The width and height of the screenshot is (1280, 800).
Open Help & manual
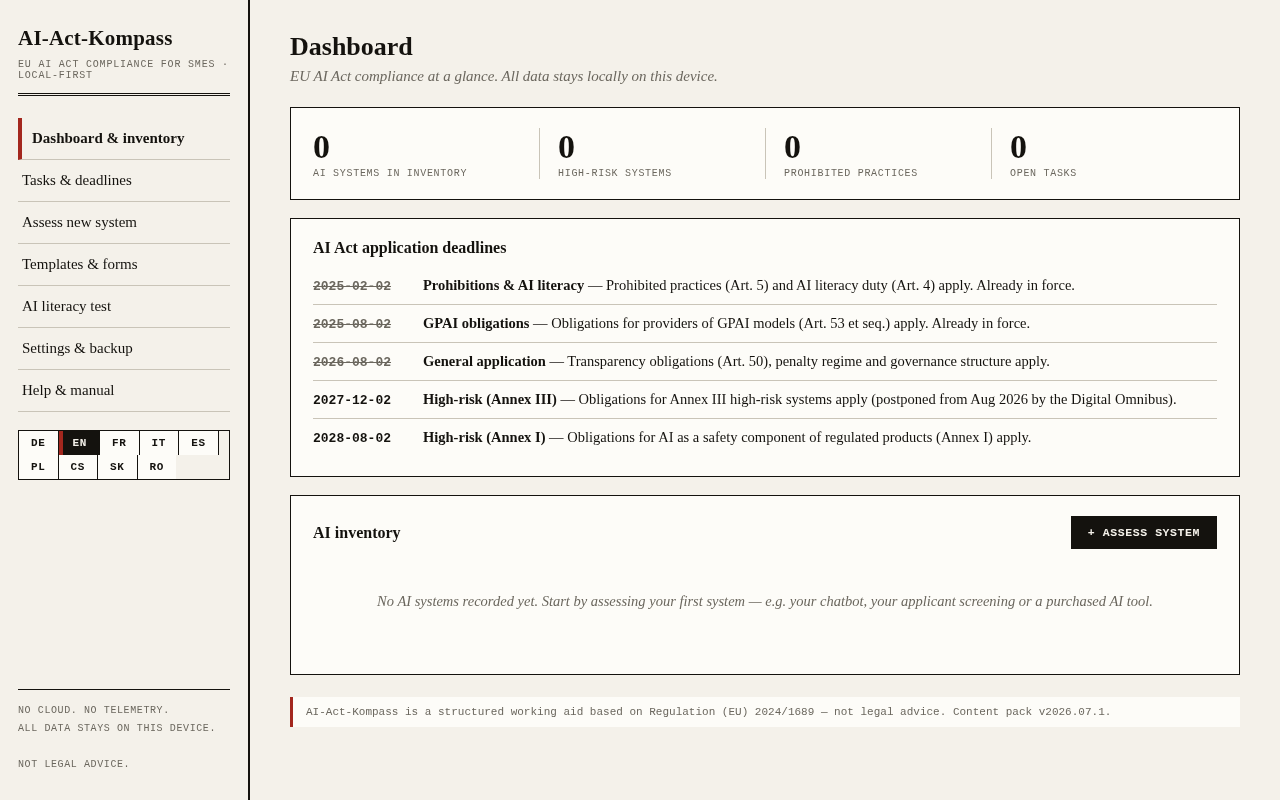[x=124, y=390]
